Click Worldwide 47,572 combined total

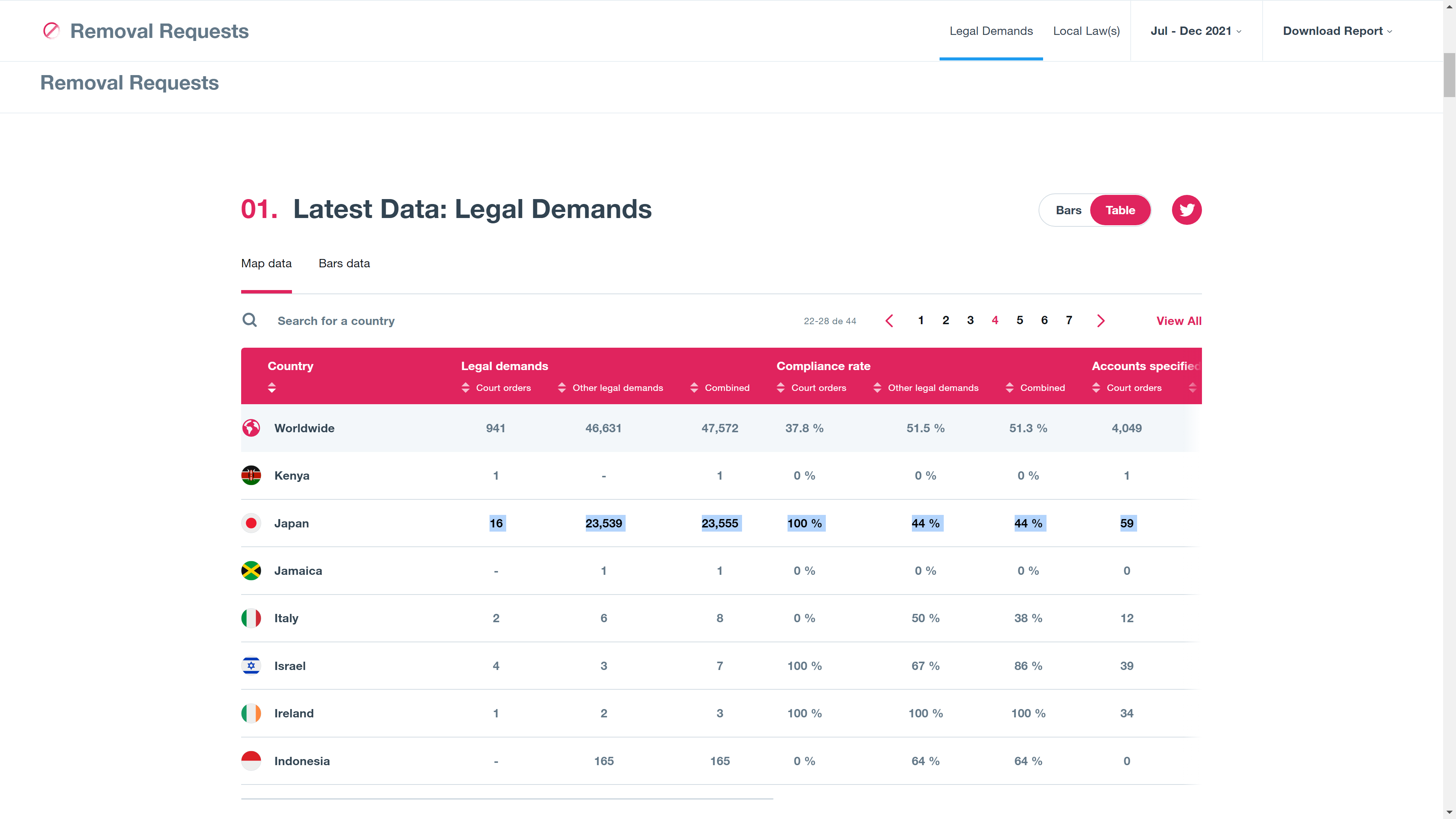point(720,428)
